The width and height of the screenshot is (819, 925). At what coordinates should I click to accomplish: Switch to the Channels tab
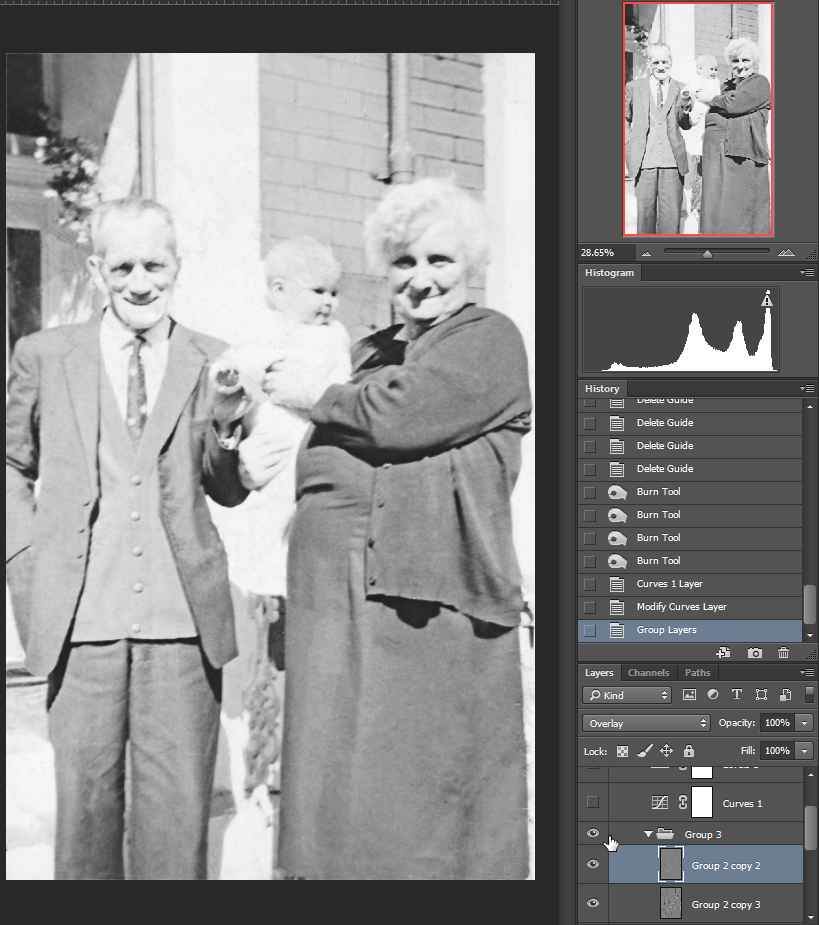tap(648, 673)
